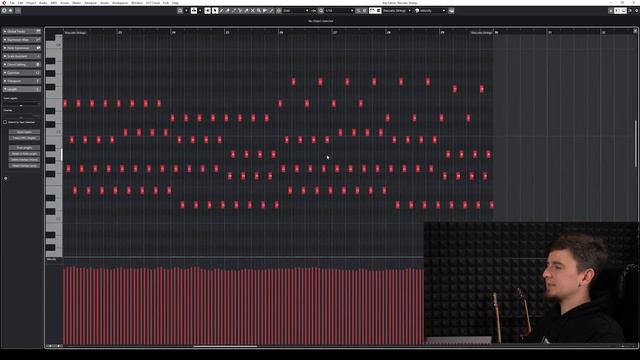The height and width of the screenshot is (360, 640).
Task: Adjust the Scale Length slider
Action: click(22, 105)
